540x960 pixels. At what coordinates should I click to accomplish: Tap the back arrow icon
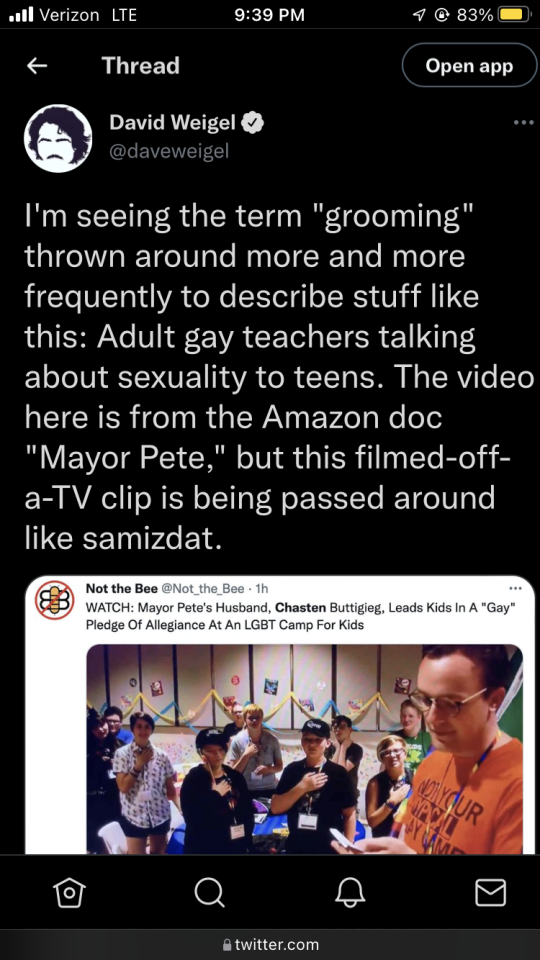click(x=37, y=66)
